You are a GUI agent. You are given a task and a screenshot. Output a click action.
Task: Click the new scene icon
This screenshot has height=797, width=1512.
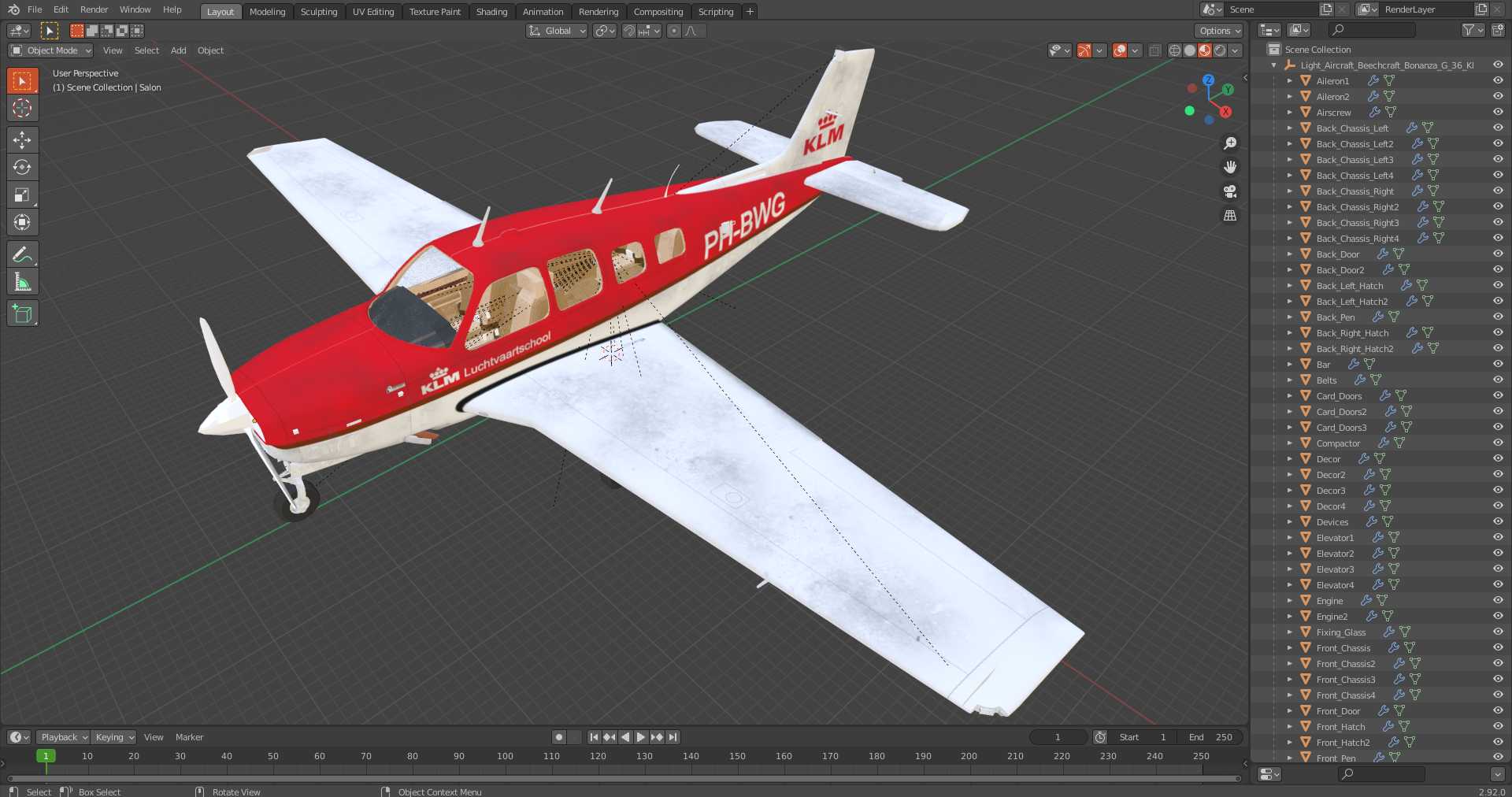click(1326, 9)
